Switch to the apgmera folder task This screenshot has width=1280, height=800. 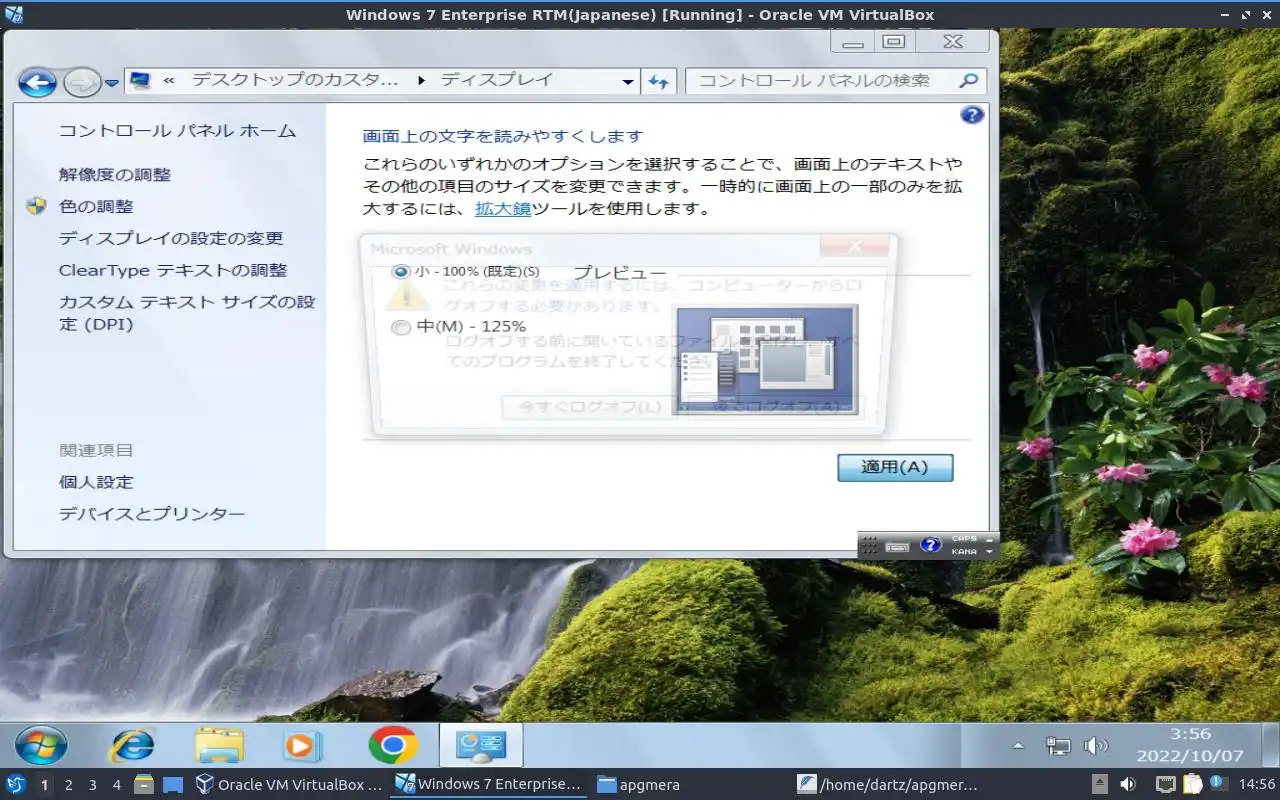coord(639,785)
